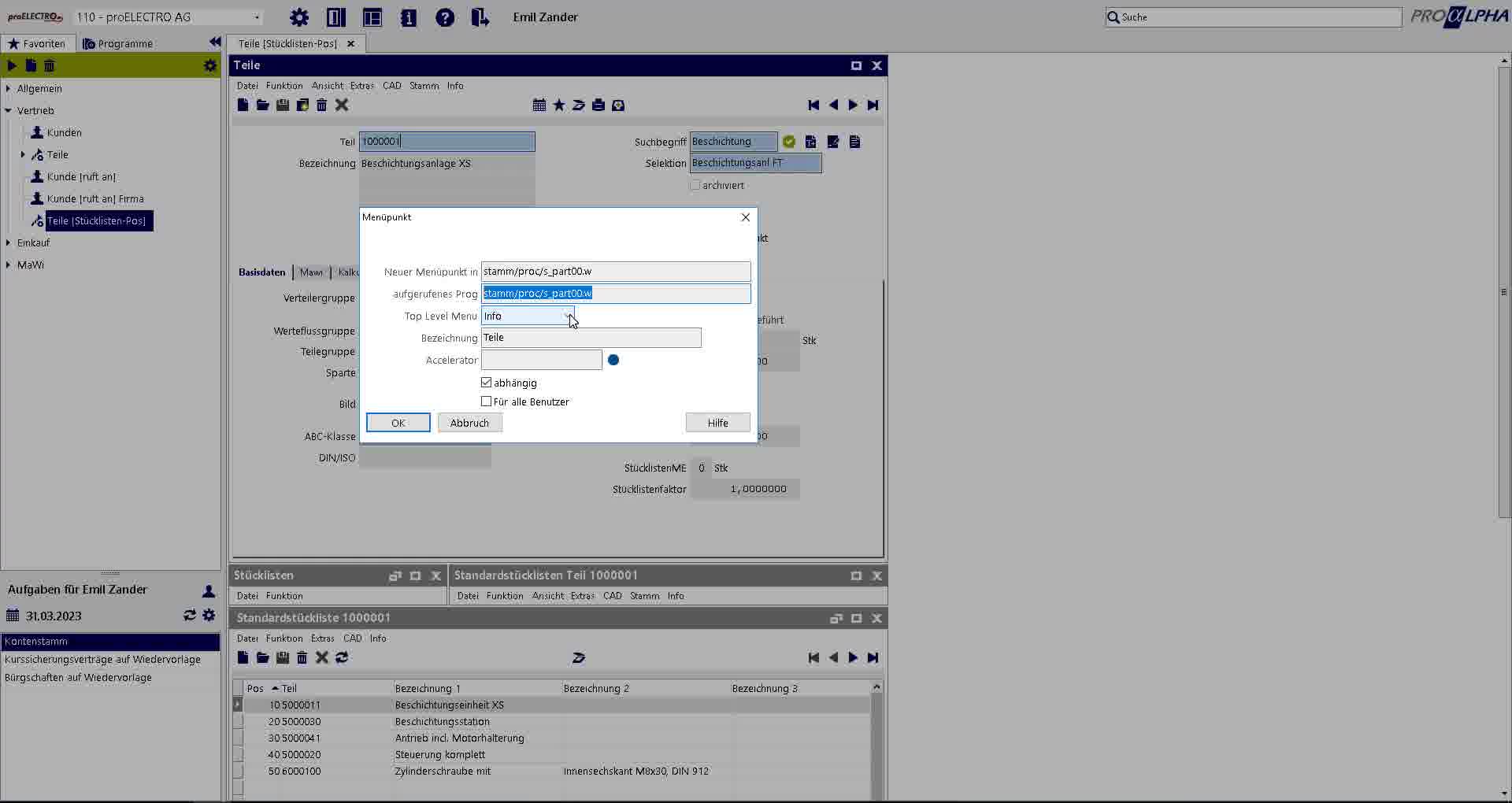1512x803 pixels.
Task: Click the search magnifier icon in Suche box
Action: (1114, 17)
